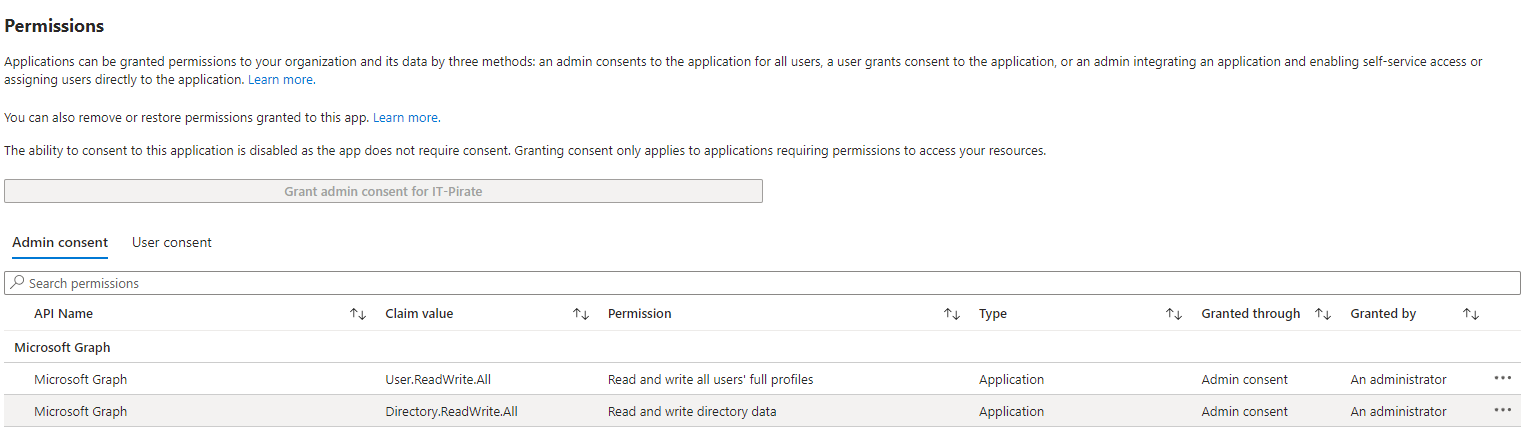Open Learn more link about assigning users
The height and width of the screenshot is (433, 1523).
point(280,79)
